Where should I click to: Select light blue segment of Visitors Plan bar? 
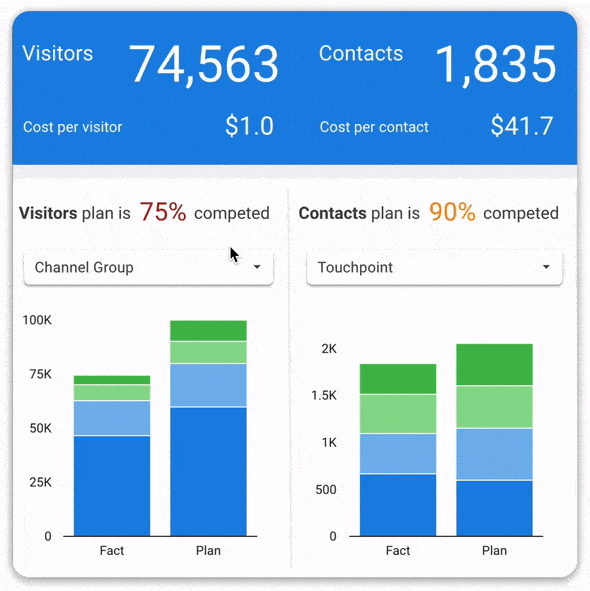[x=208, y=385]
